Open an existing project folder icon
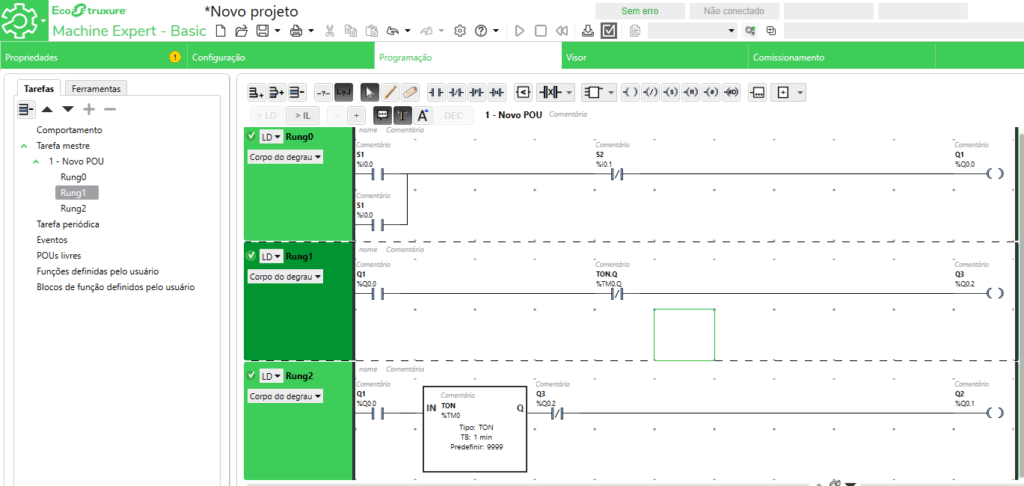The width and height of the screenshot is (1024, 486). (x=241, y=31)
